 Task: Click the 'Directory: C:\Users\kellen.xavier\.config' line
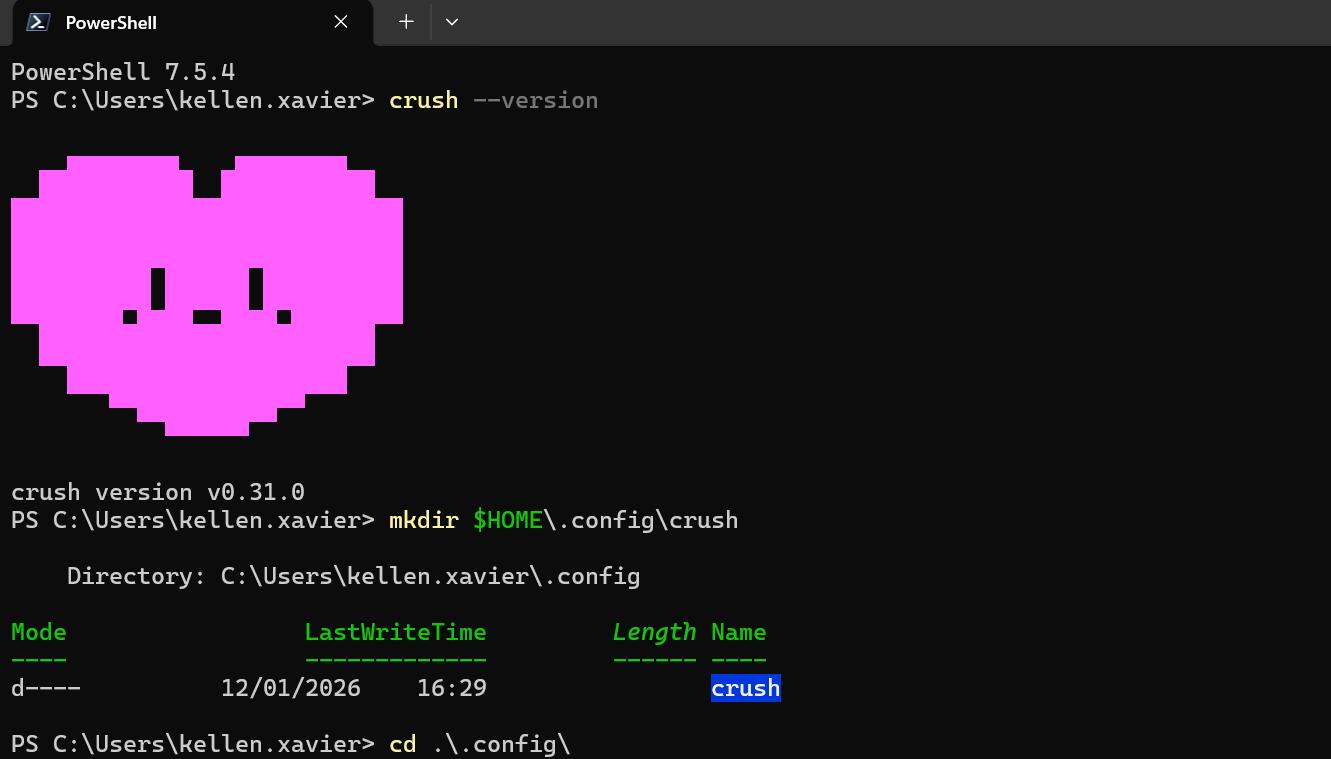[x=354, y=576]
